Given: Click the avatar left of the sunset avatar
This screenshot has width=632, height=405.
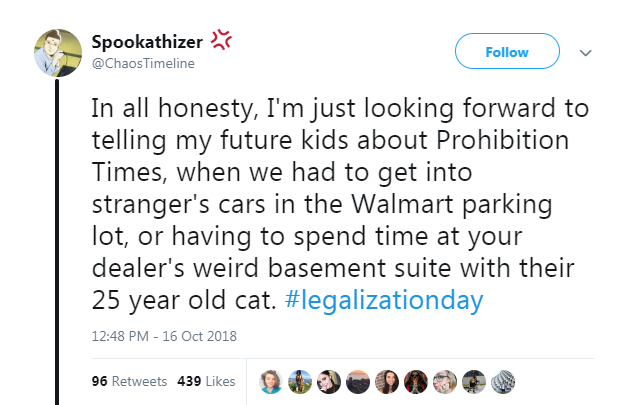Looking at the screenshot, I should [x=328, y=381].
